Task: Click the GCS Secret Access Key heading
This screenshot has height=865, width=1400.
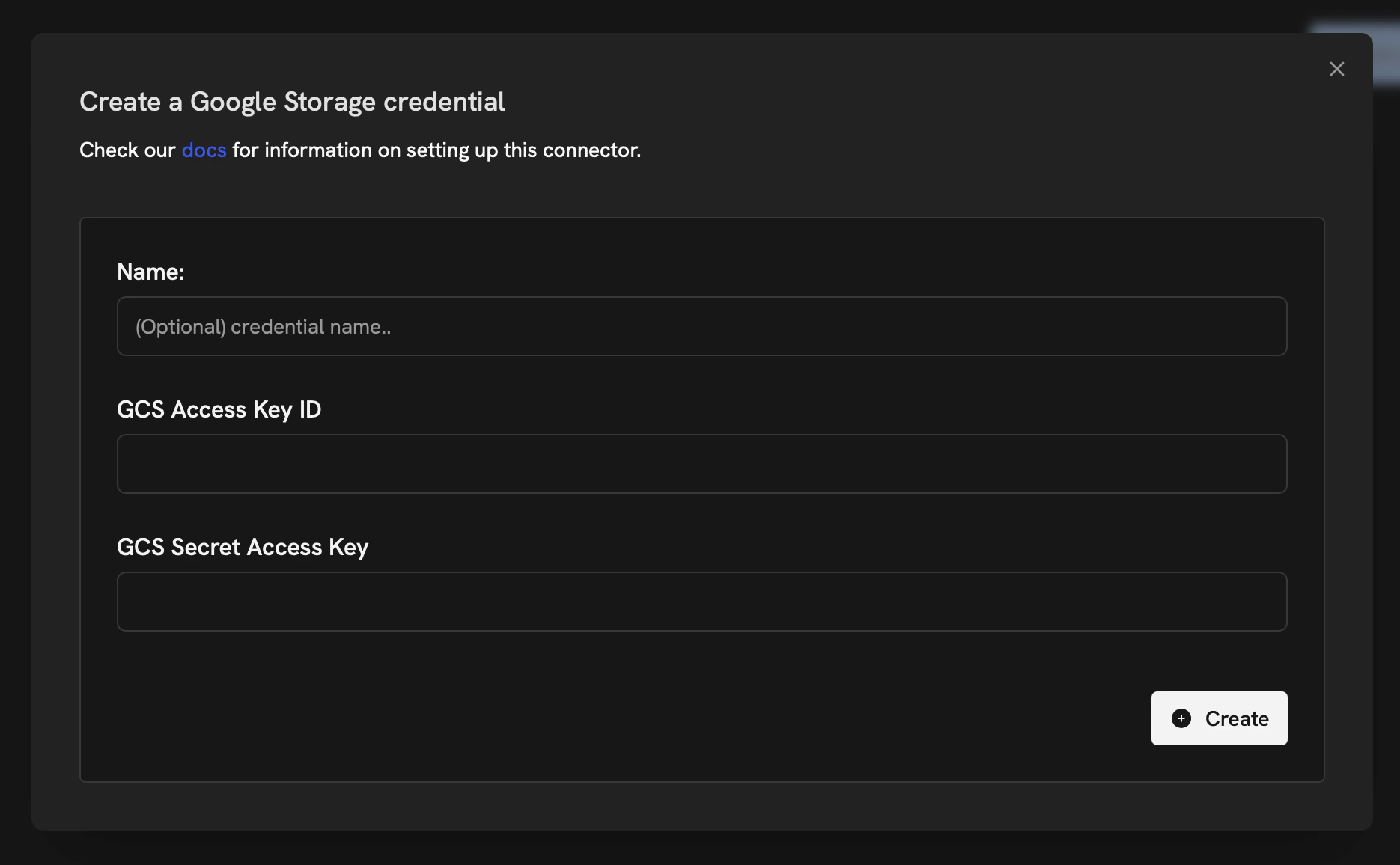Action: 242,546
